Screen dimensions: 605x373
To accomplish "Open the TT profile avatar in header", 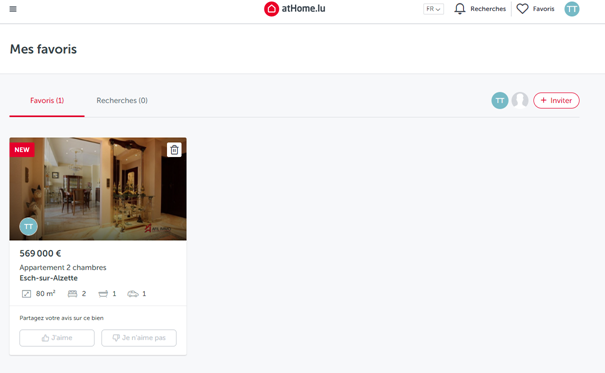I will pyautogui.click(x=571, y=9).
